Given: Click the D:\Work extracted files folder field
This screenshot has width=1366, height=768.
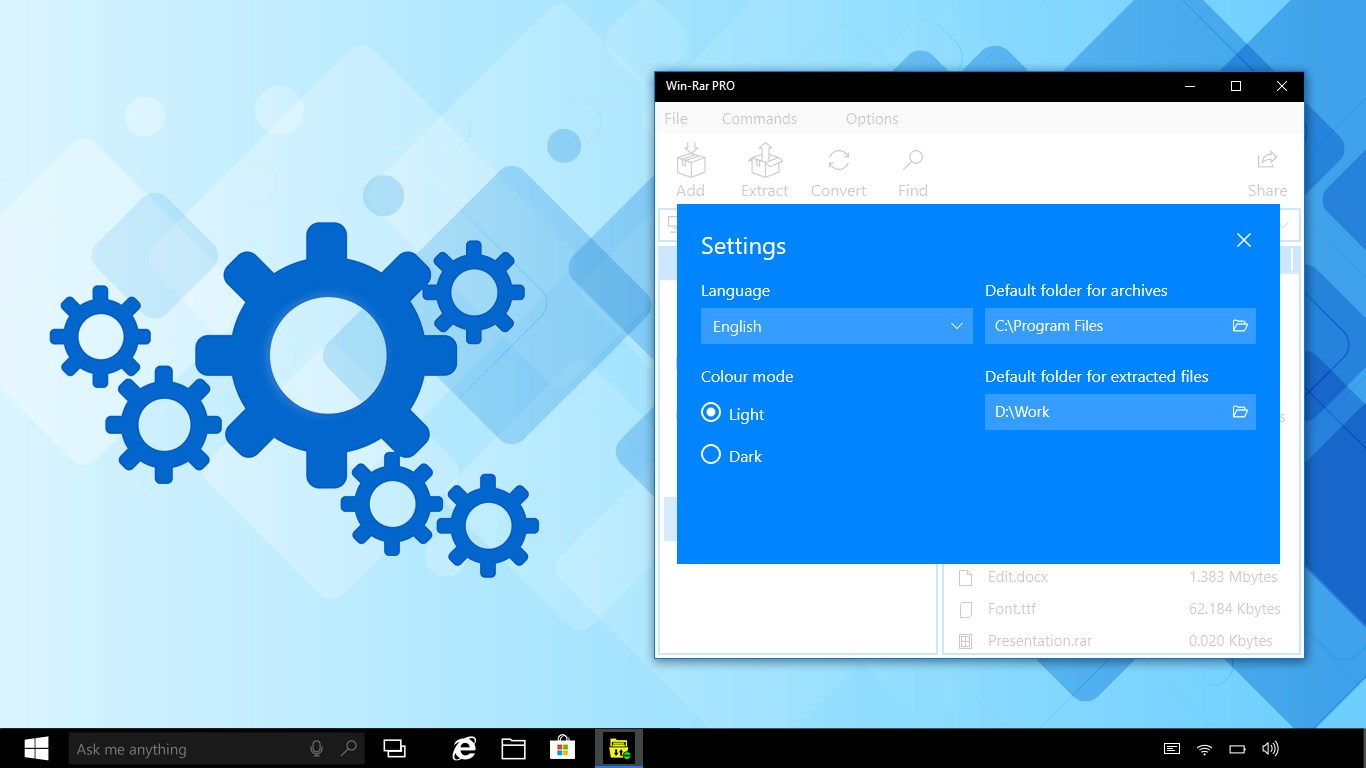Looking at the screenshot, I should 1120,412.
